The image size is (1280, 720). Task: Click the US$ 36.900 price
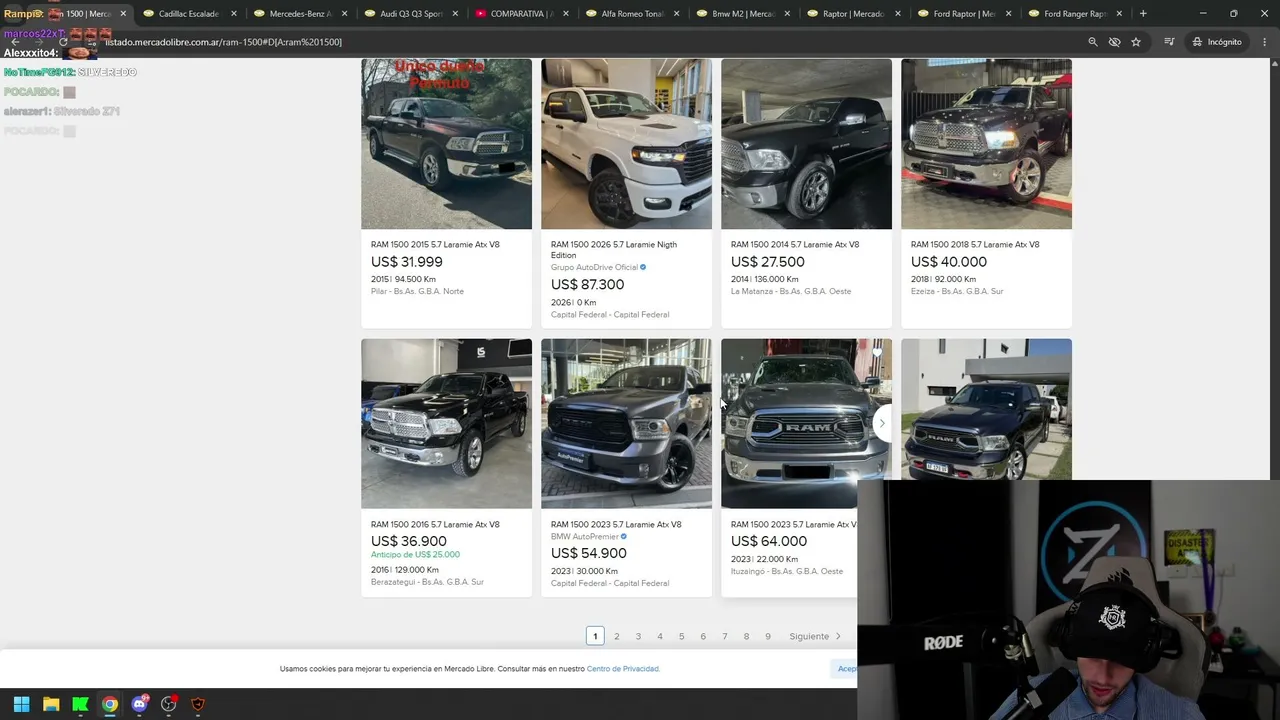pos(409,541)
